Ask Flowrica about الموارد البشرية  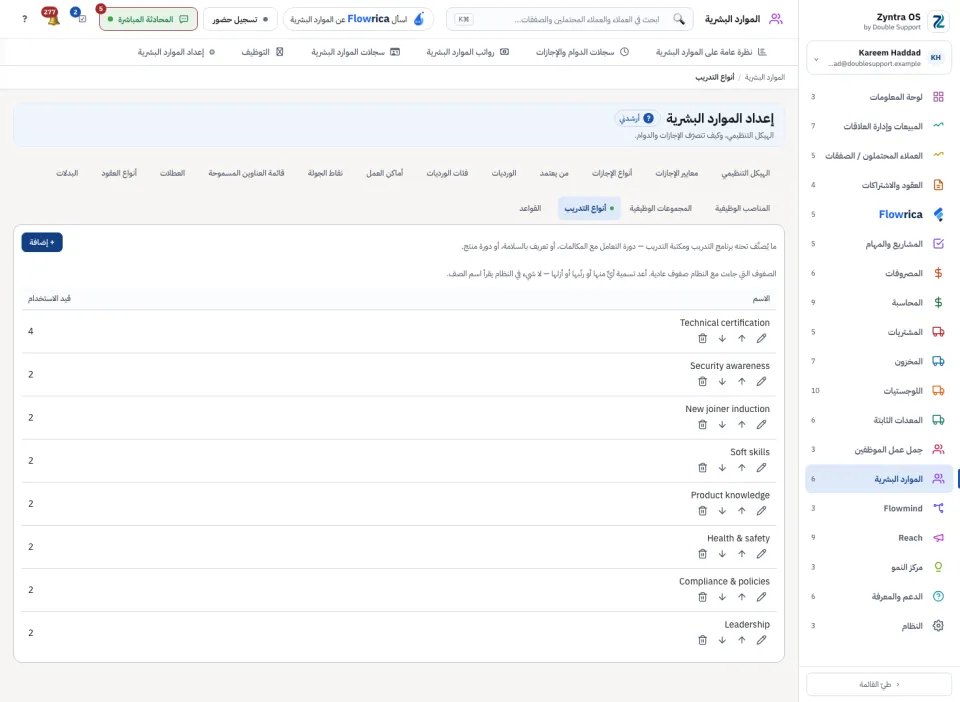click(358, 19)
